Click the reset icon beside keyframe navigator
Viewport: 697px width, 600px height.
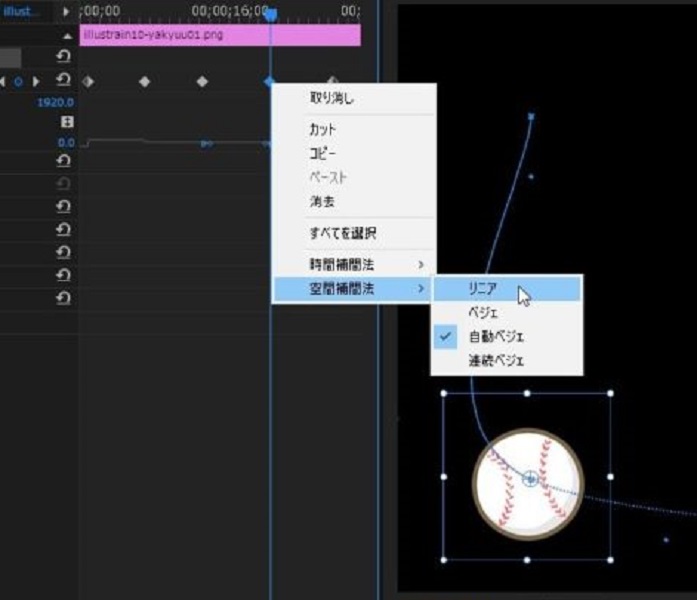point(64,81)
